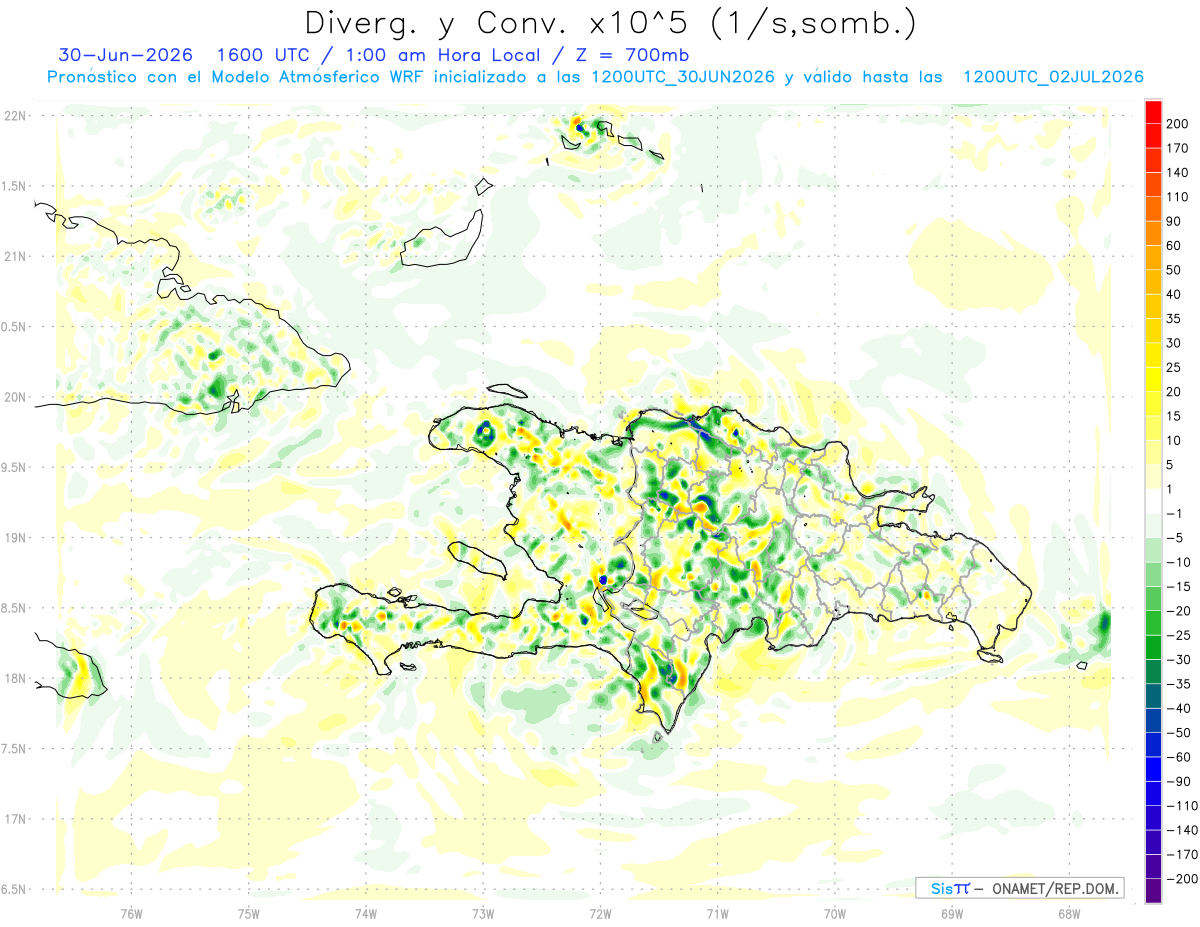Click the legend value '140'

pos(1179,173)
